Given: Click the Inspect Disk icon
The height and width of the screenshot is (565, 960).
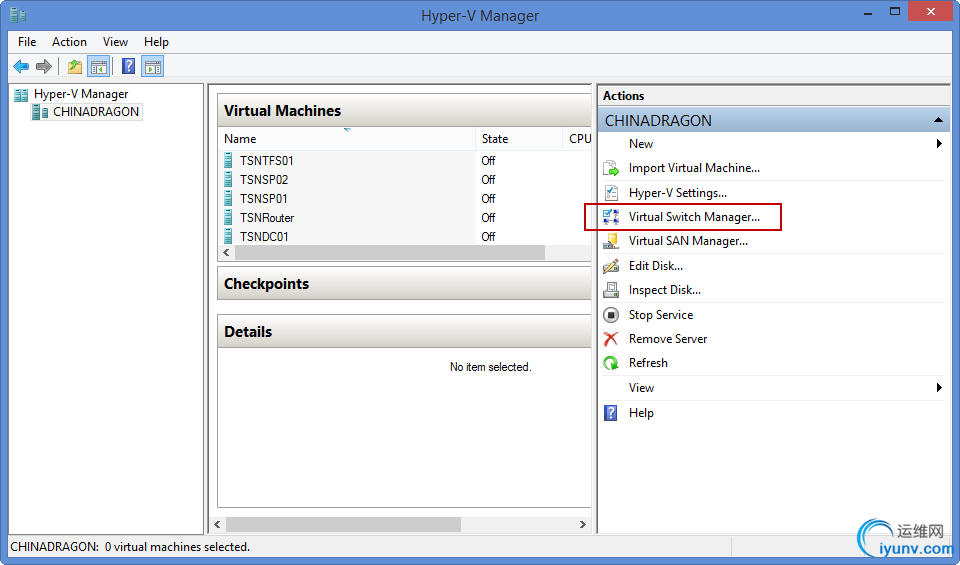Looking at the screenshot, I should pyautogui.click(x=611, y=290).
